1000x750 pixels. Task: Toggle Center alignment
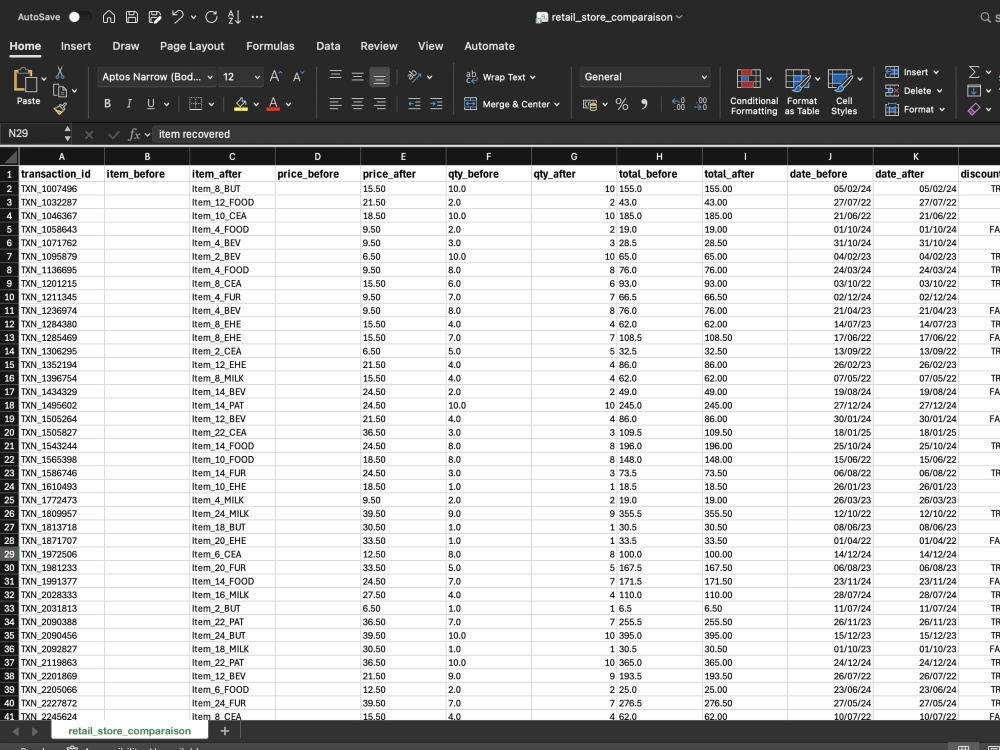357,104
